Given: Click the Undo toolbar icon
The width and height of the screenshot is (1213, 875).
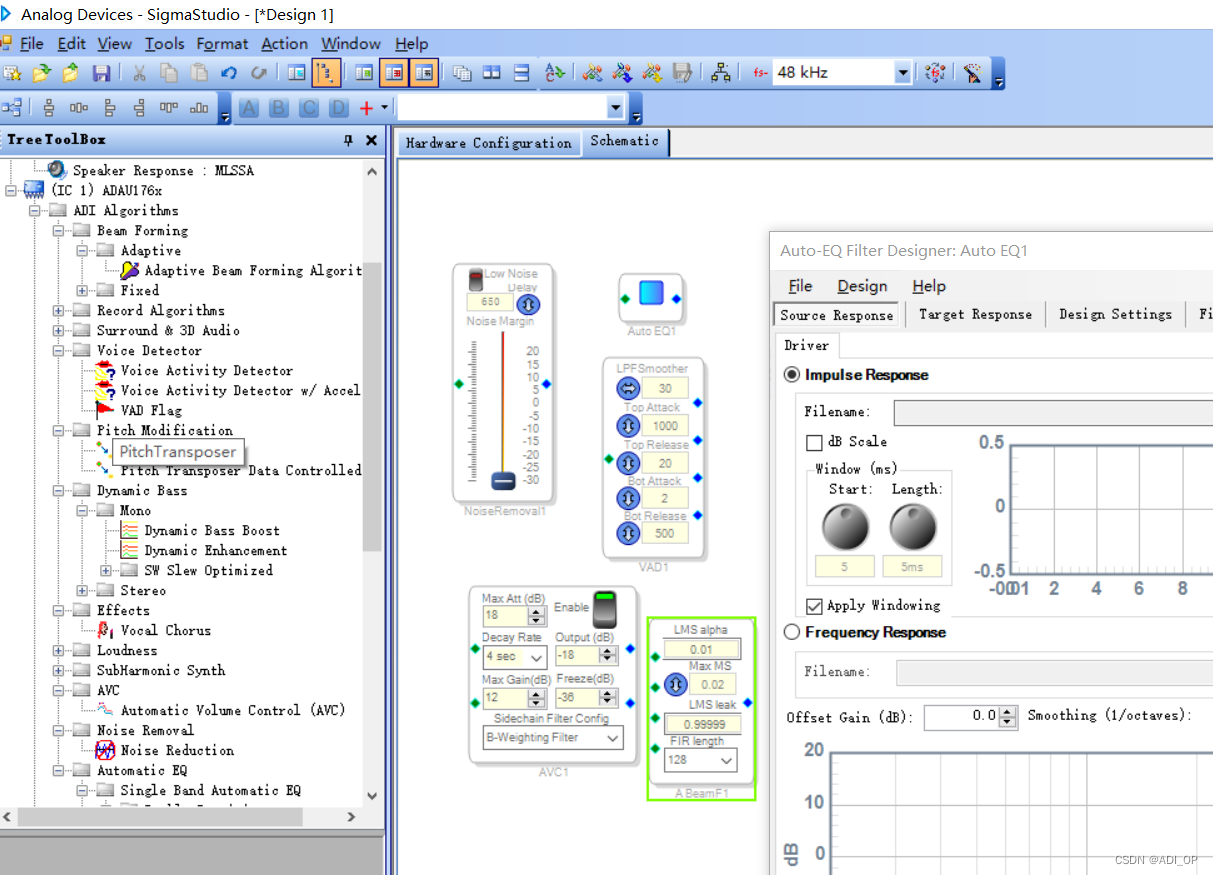Looking at the screenshot, I should 228,72.
